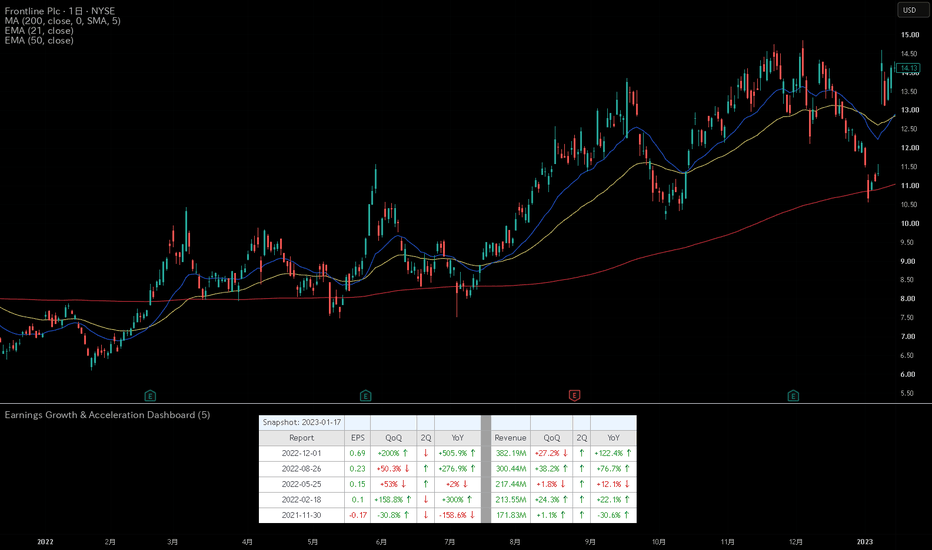The image size is (932, 550).
Task: Select the 2021-11-30 report date
Action: (301, 515)
